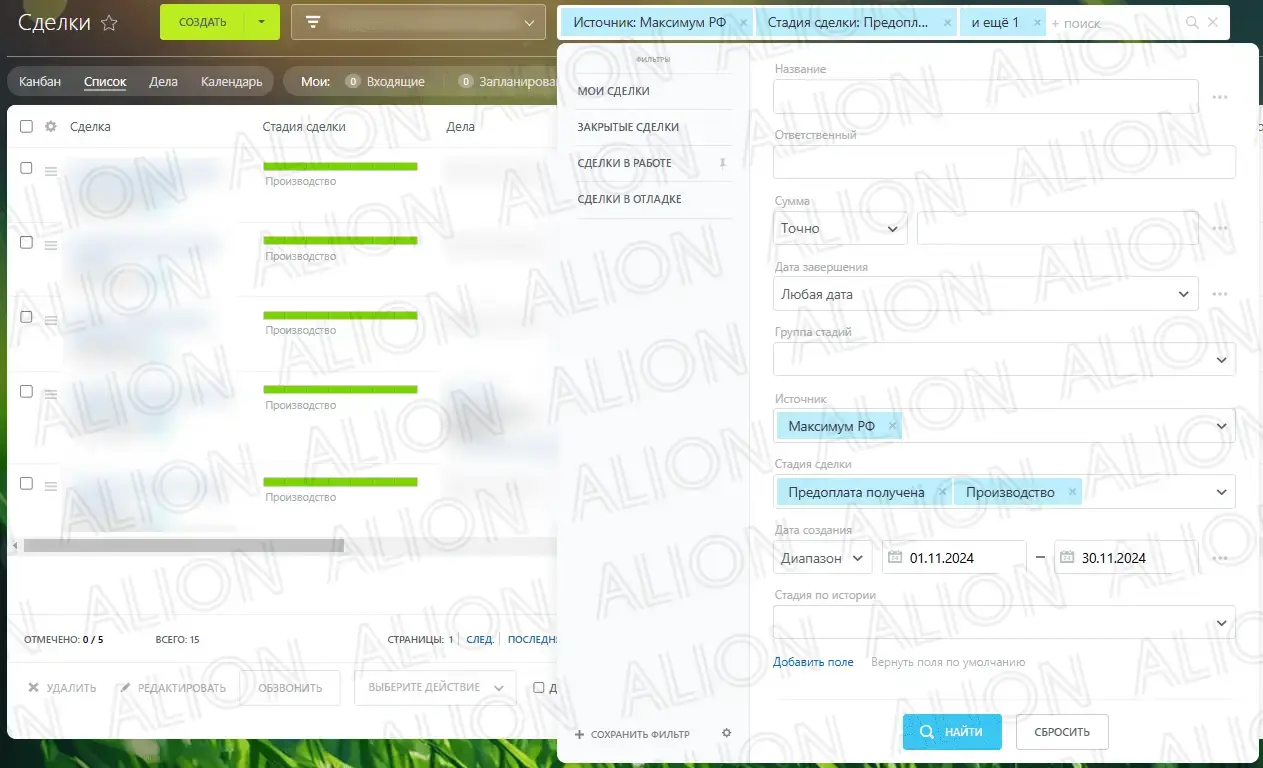
Task: Click Вернуть поля по умолчанию link
Action: tap(948, 662)
